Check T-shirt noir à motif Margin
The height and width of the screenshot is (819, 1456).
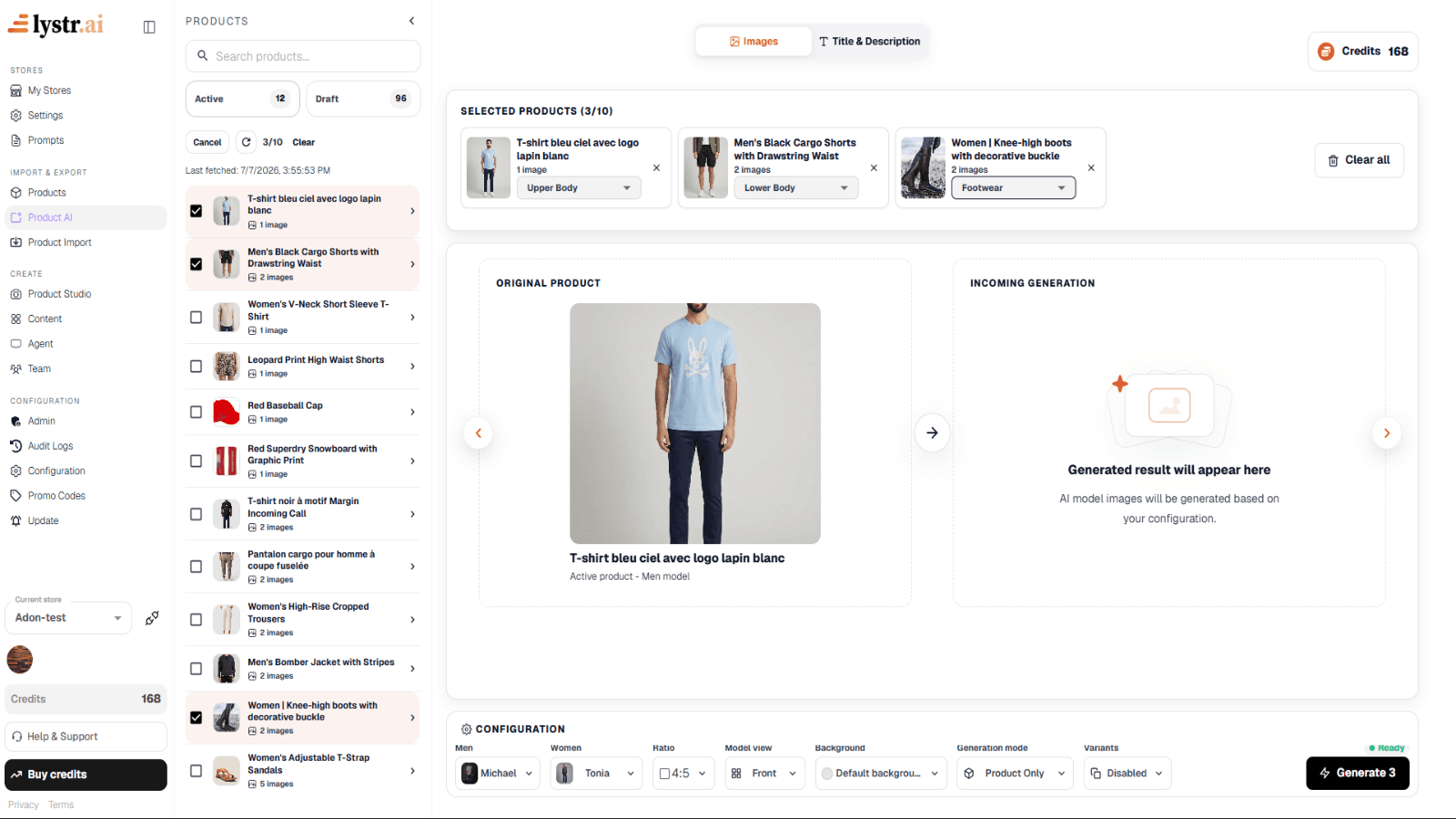pos(196,514)
